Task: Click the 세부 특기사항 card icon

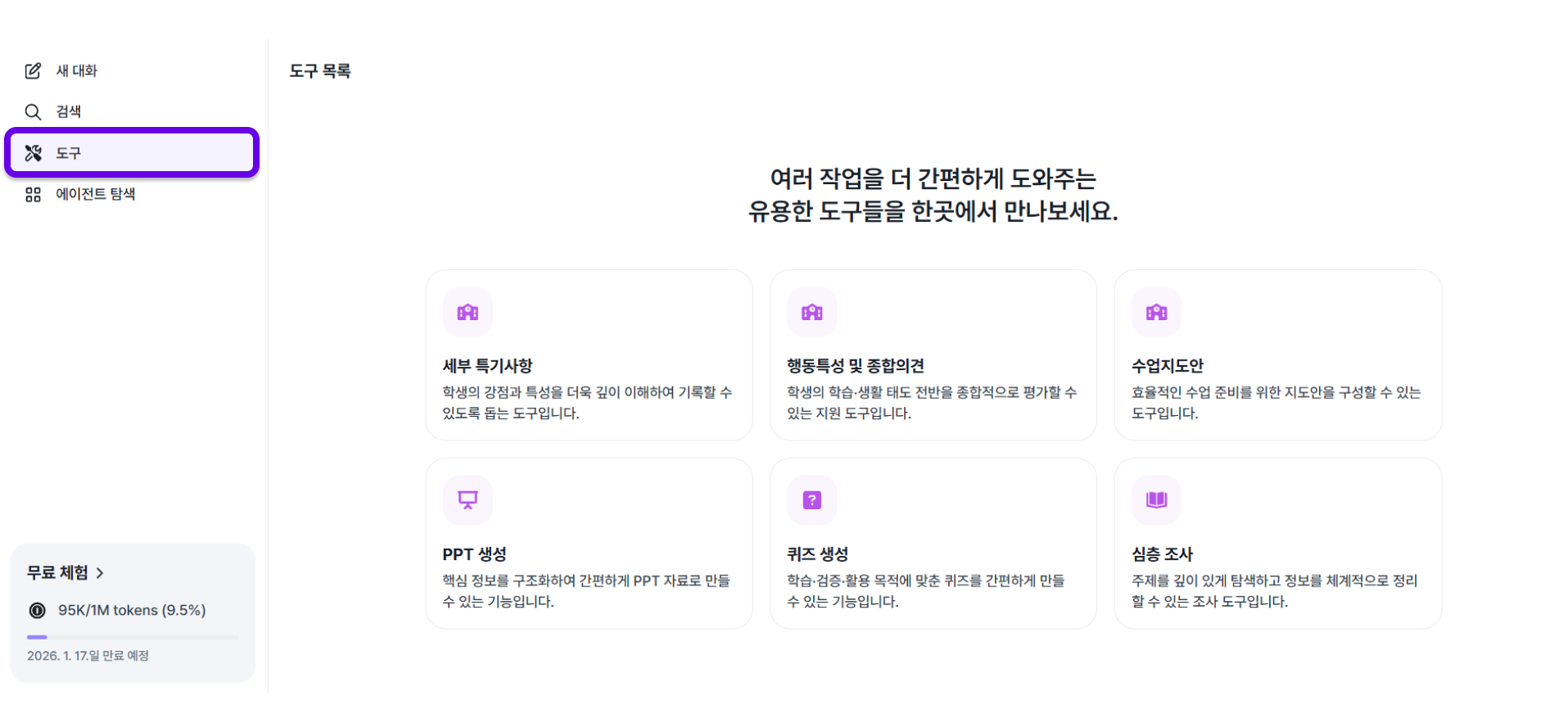Action: 468,312
